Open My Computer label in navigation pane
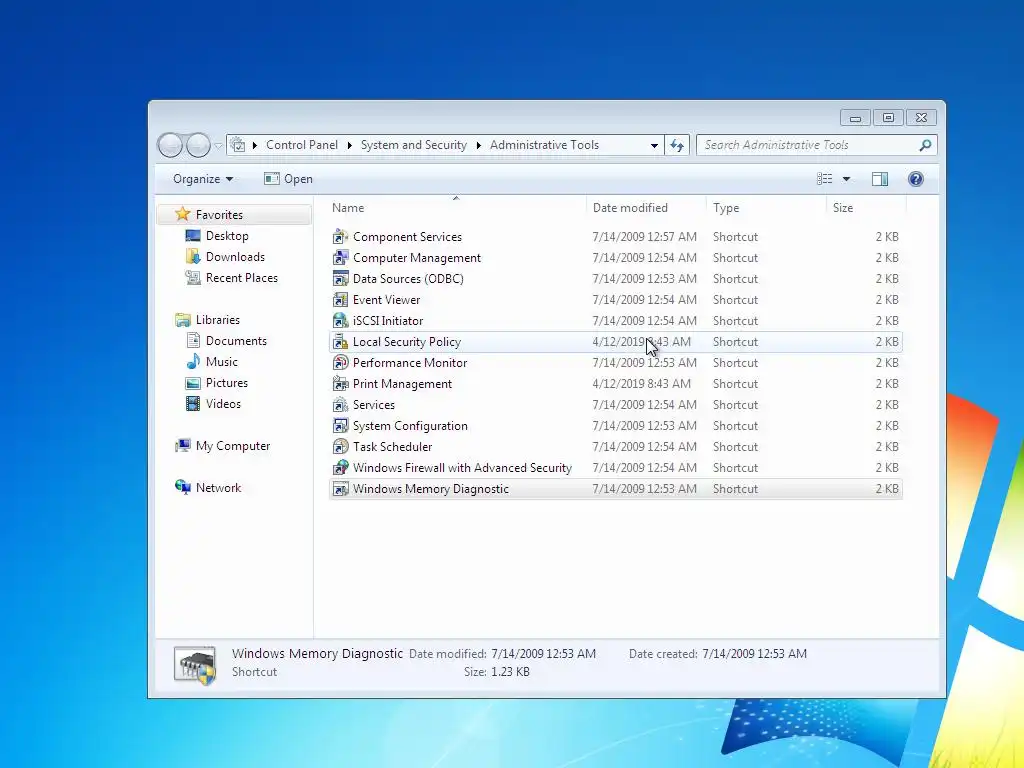The height and width of the screenshot is (768, 1024). 232,446
